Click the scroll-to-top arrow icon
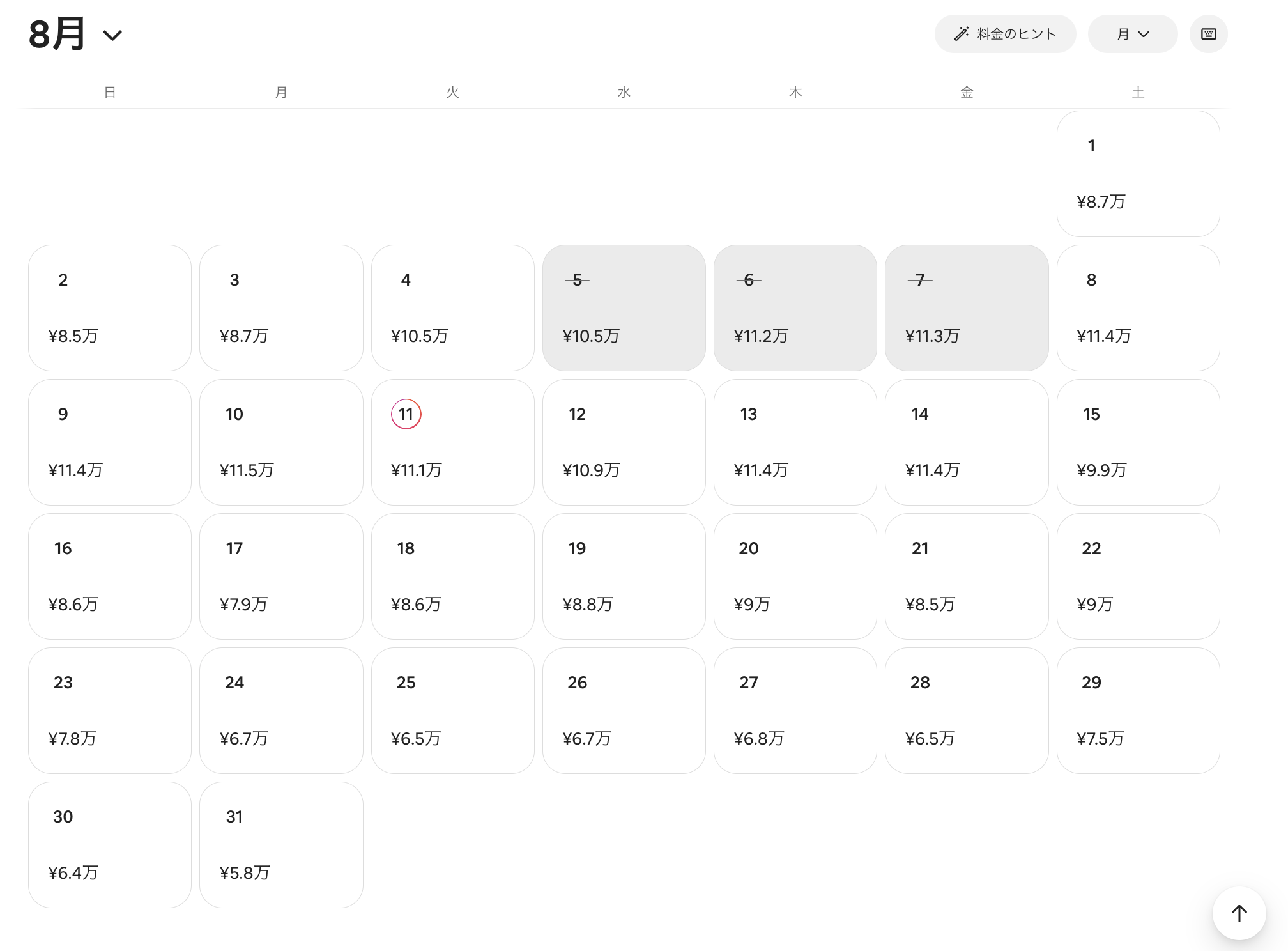Screen dimensions: 1288x951 (x=1239, y=913)
